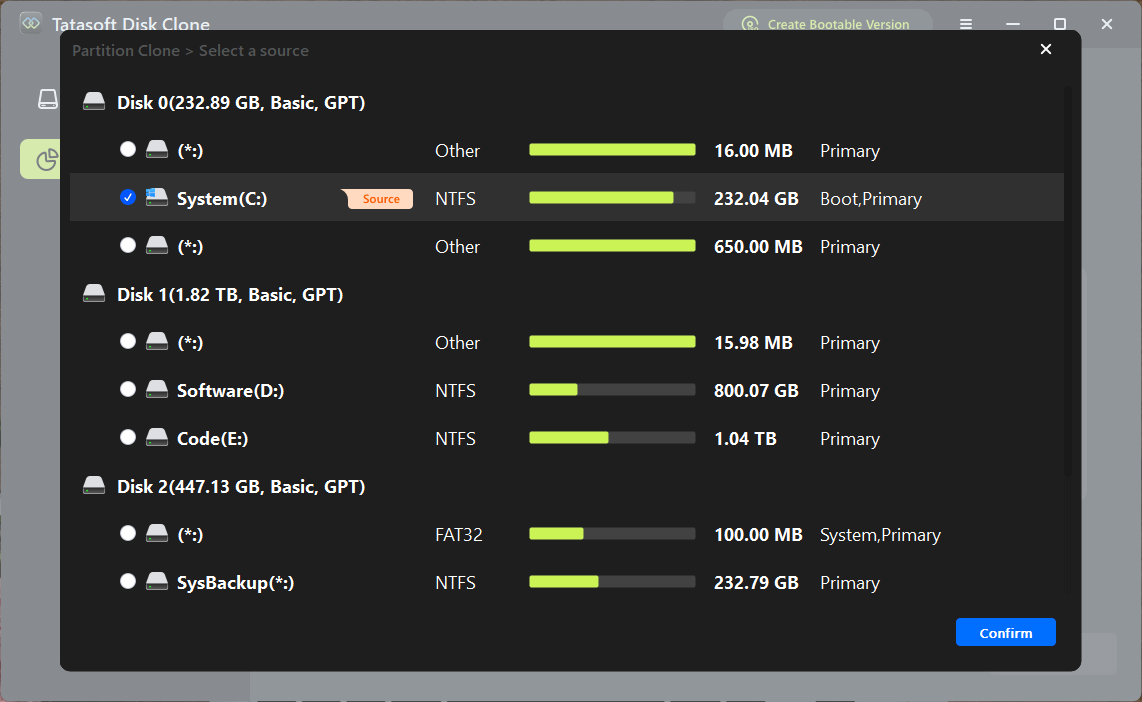Click the orange Source badge

click(378, 198)
